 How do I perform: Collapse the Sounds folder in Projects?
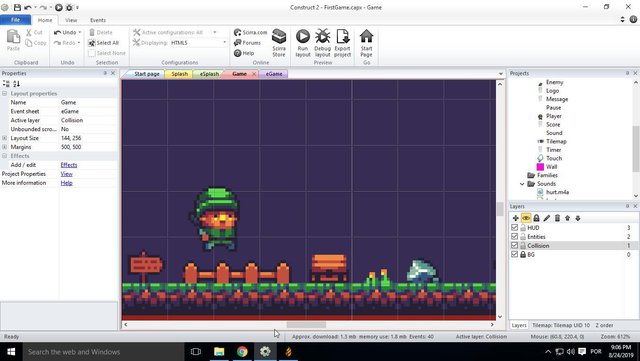[522, 184]
